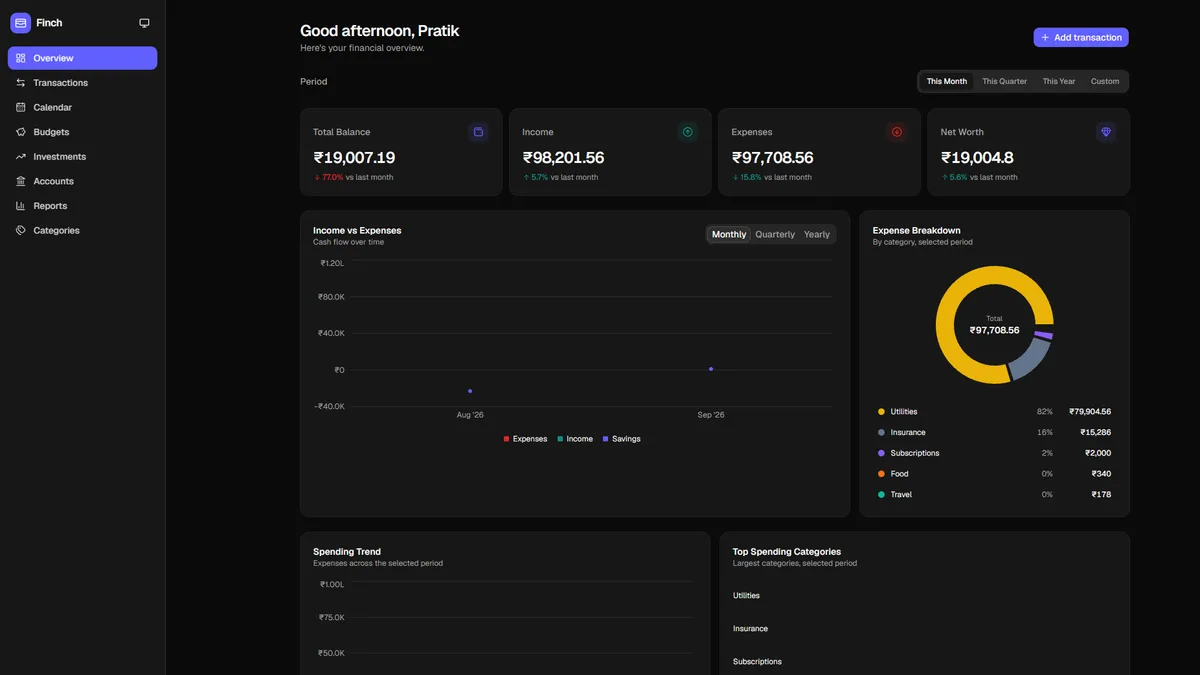Toggle the Savings series in chart legend

tap(622, 439)
